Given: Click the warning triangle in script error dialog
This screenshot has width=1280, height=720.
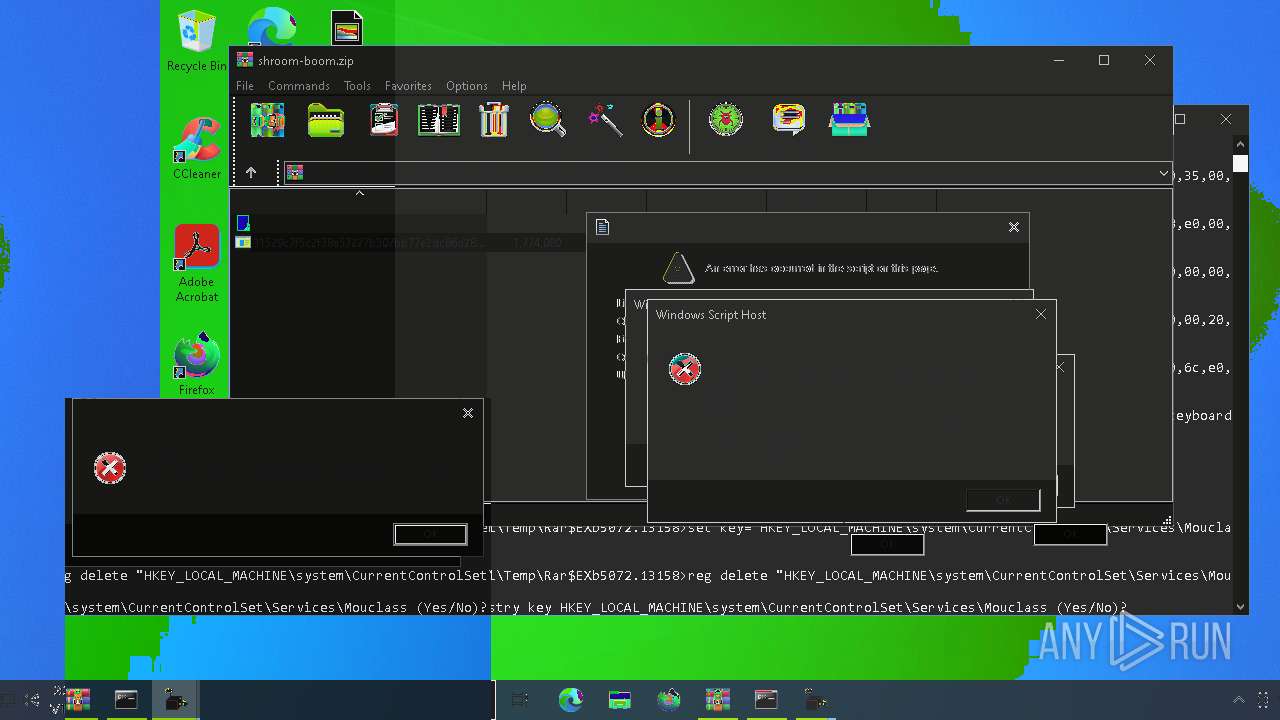Looking at the screenshot, I should pyautogui.click(x=678, y=267).
